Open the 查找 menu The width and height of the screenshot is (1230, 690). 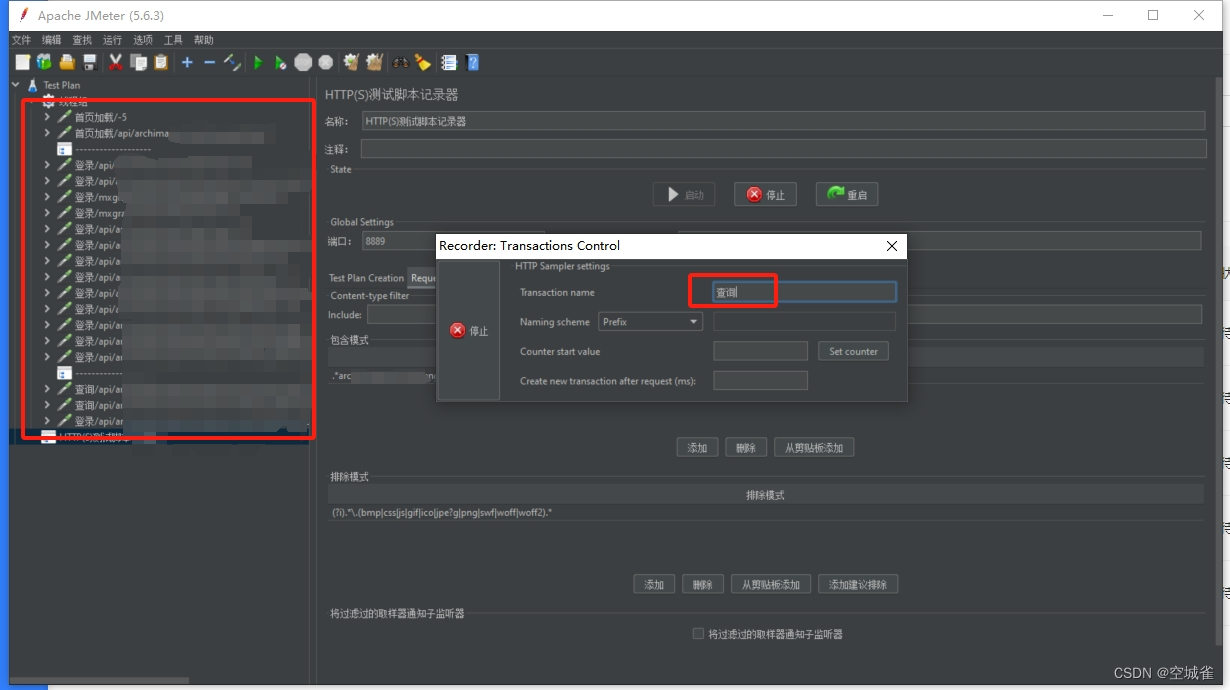(82, 40)
